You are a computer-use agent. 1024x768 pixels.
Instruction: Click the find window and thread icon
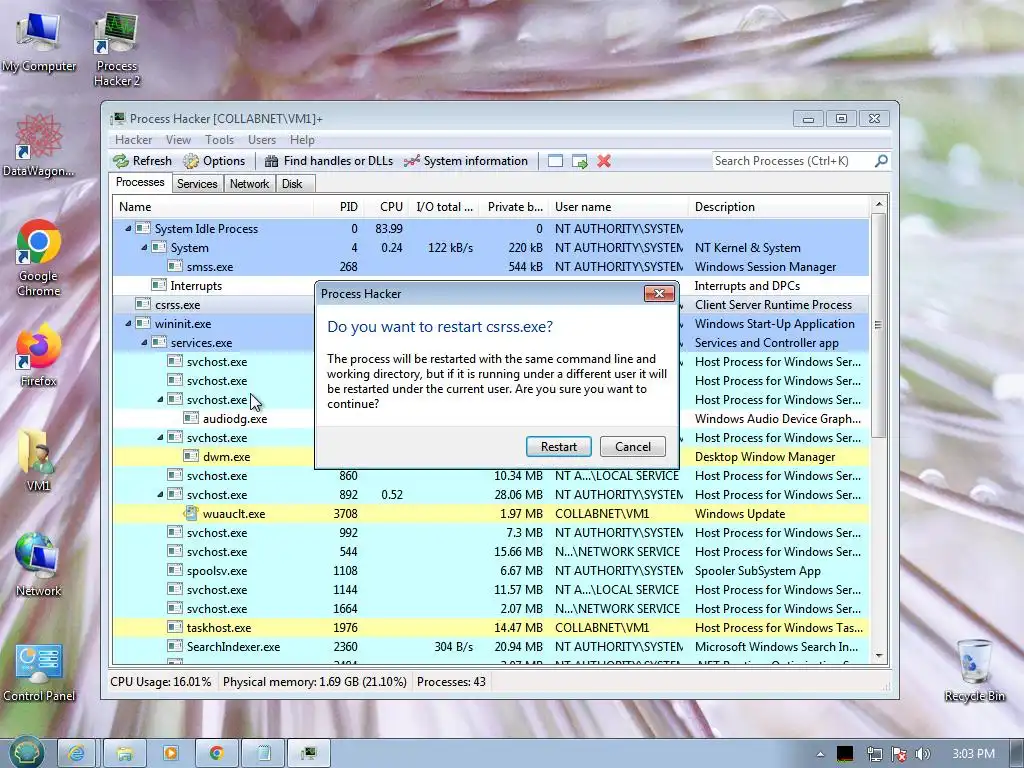579,161
